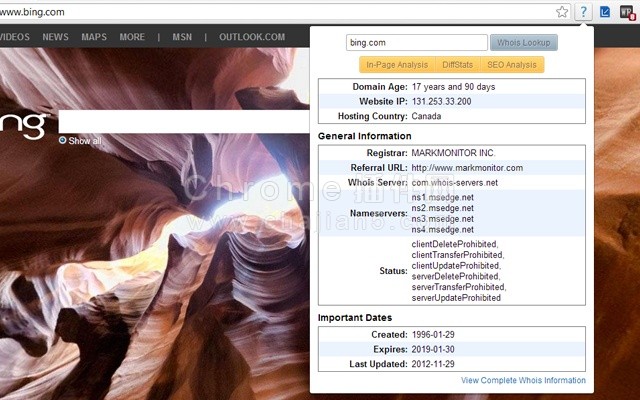Select the Show all radio button
Screen dimensions: 640x400
[62, 140]
